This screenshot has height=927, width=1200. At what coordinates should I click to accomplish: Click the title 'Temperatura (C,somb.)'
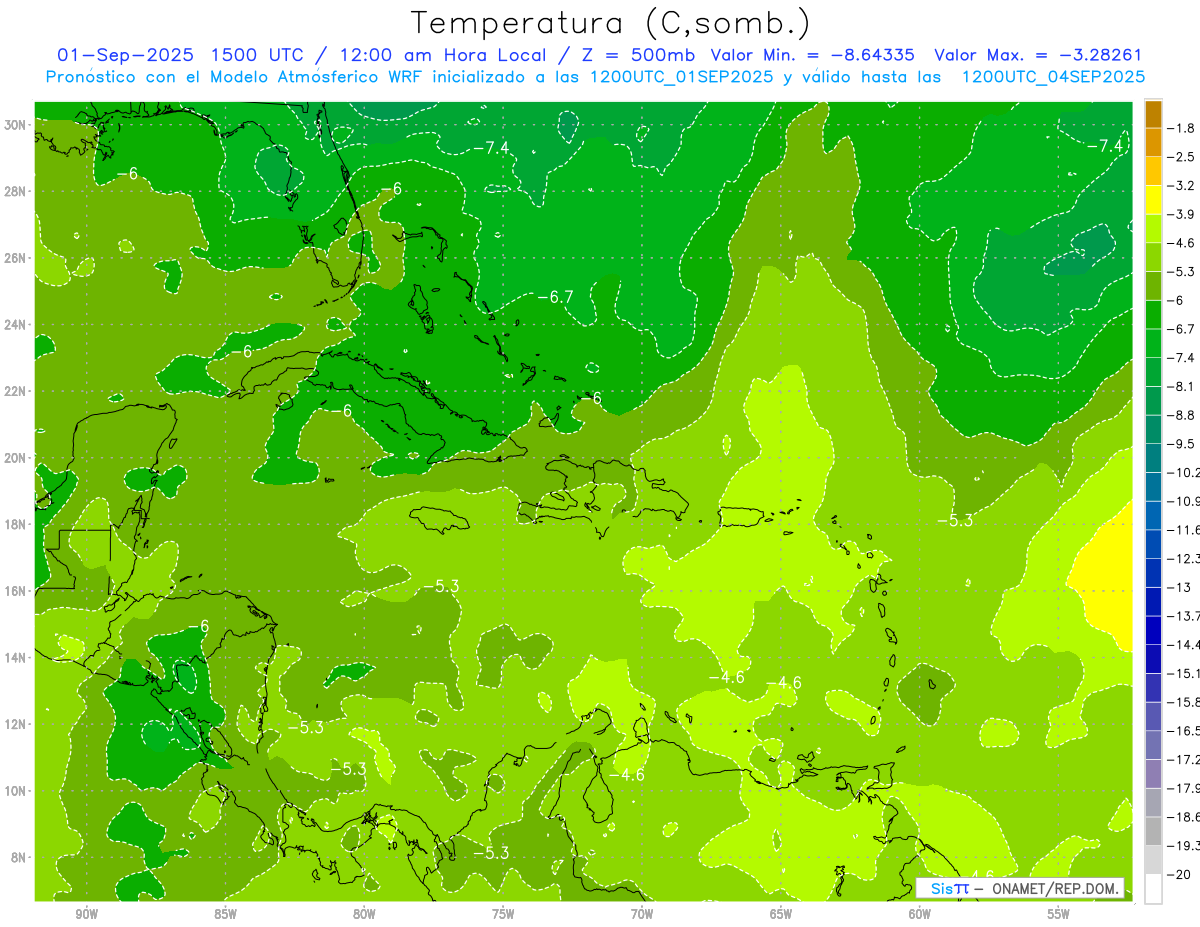pyautogui.click(x=611, y=24)
